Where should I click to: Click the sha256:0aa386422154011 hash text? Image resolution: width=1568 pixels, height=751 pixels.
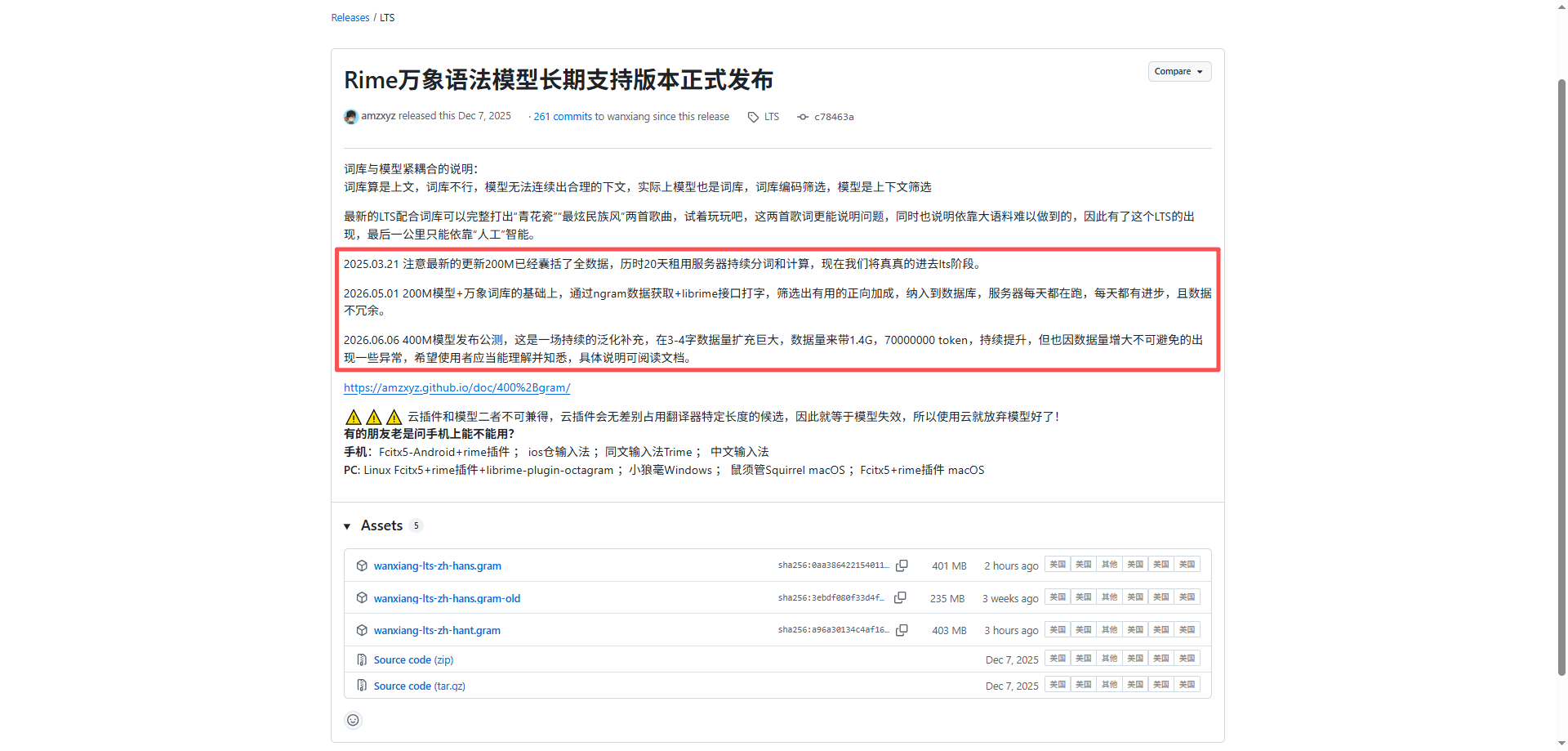pos(833,565)
